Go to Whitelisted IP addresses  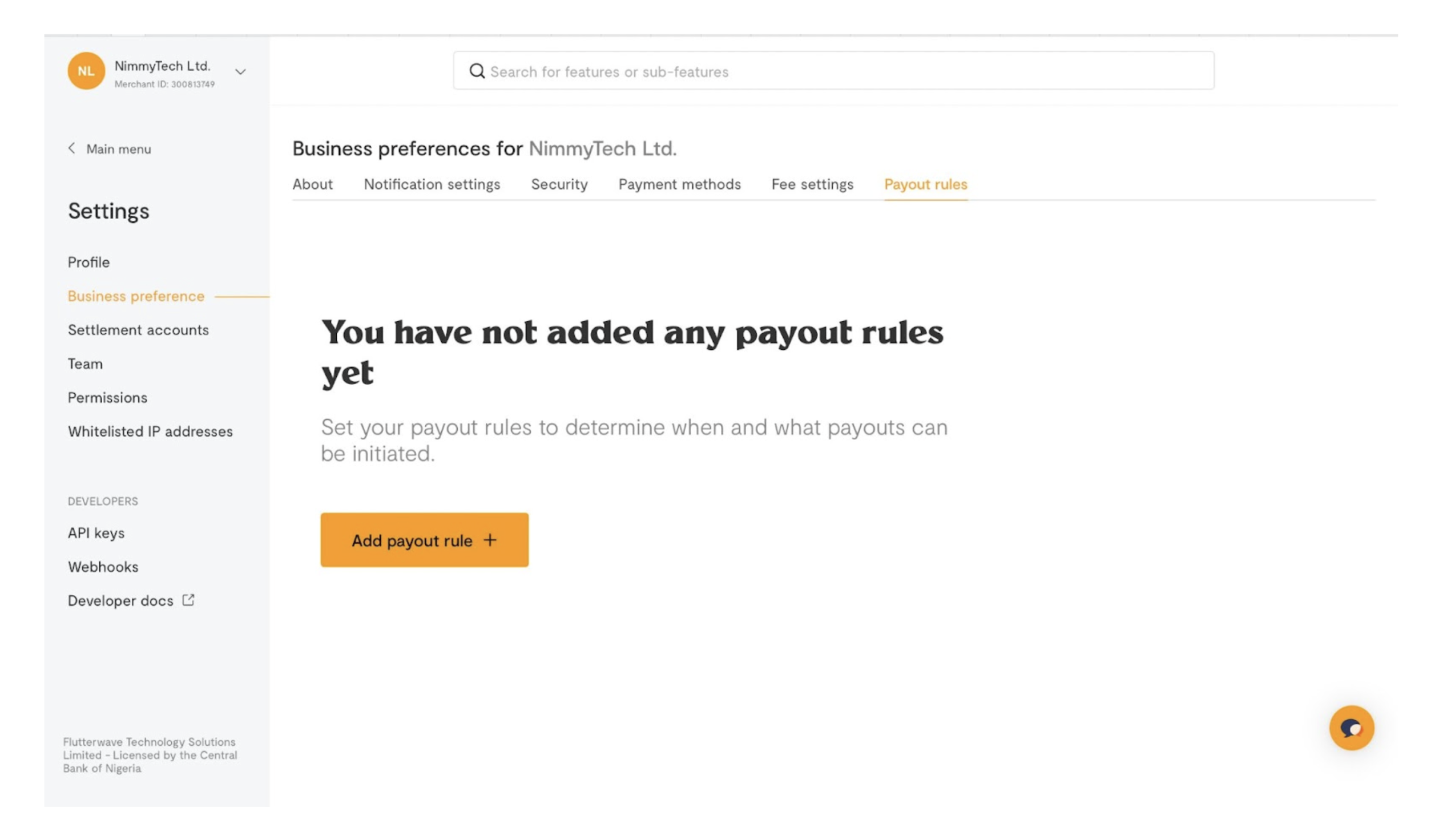[x=150, y=431]
